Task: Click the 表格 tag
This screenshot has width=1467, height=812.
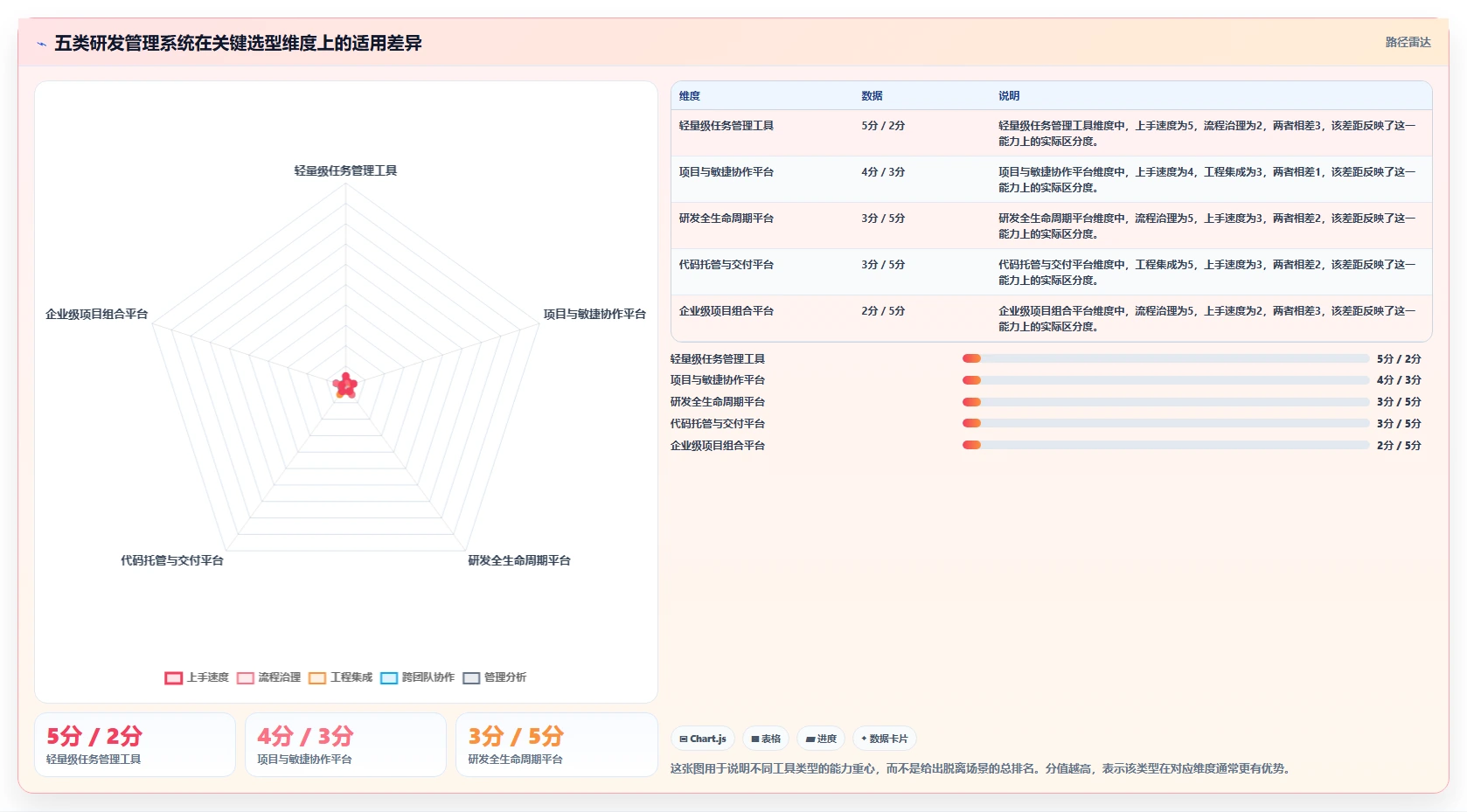Action: [766, 739]
